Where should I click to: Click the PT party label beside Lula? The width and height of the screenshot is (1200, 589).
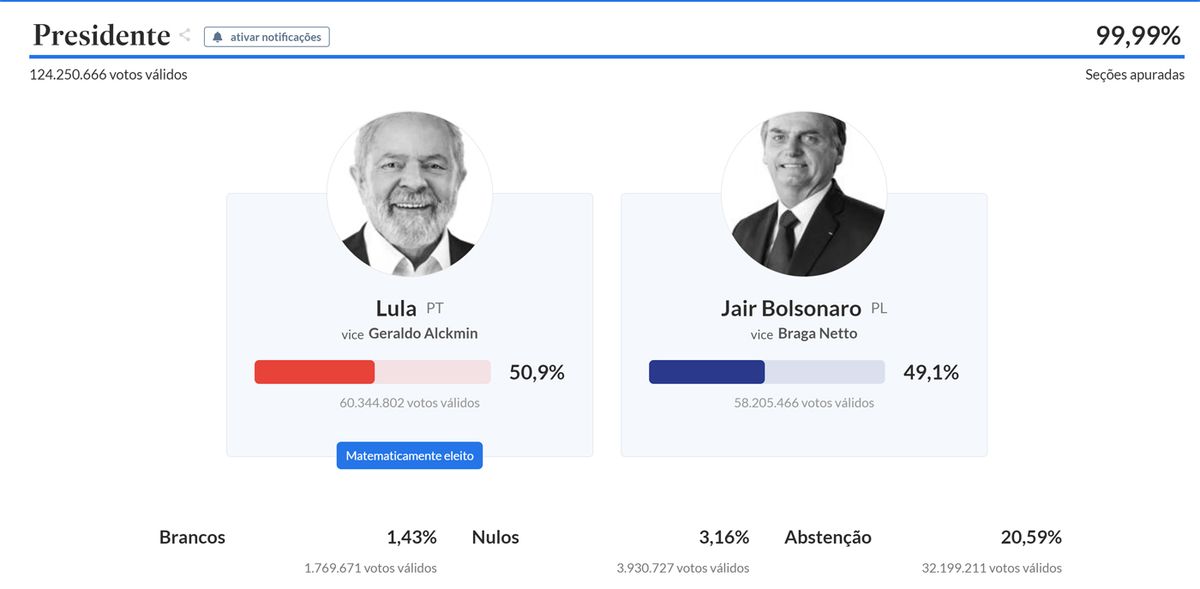coord(434,309)
